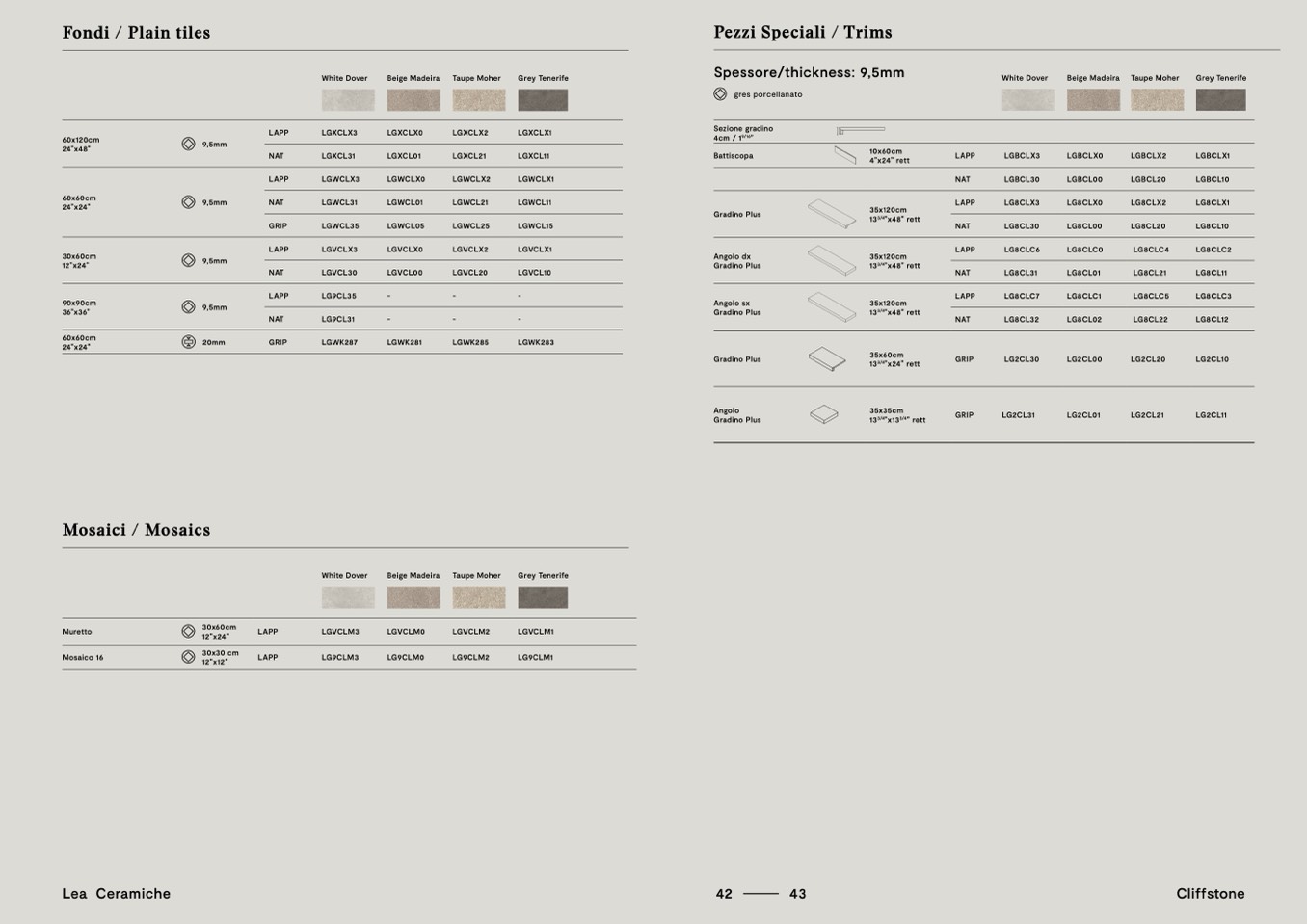Image resolution: width=1307 pixels, height=924 pixels.
Task: Click the Sezione gradino profile icon
Action: click(x=860, y=130)
